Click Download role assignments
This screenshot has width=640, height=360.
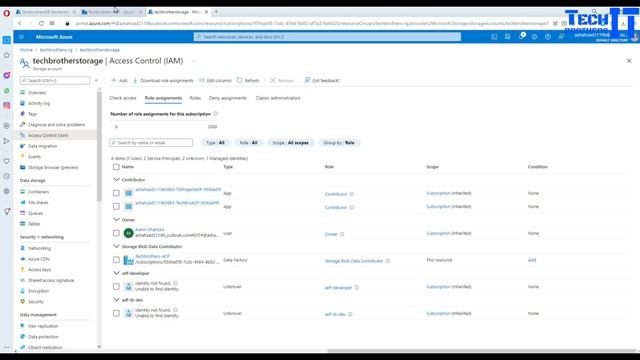[x=163, y=80]
